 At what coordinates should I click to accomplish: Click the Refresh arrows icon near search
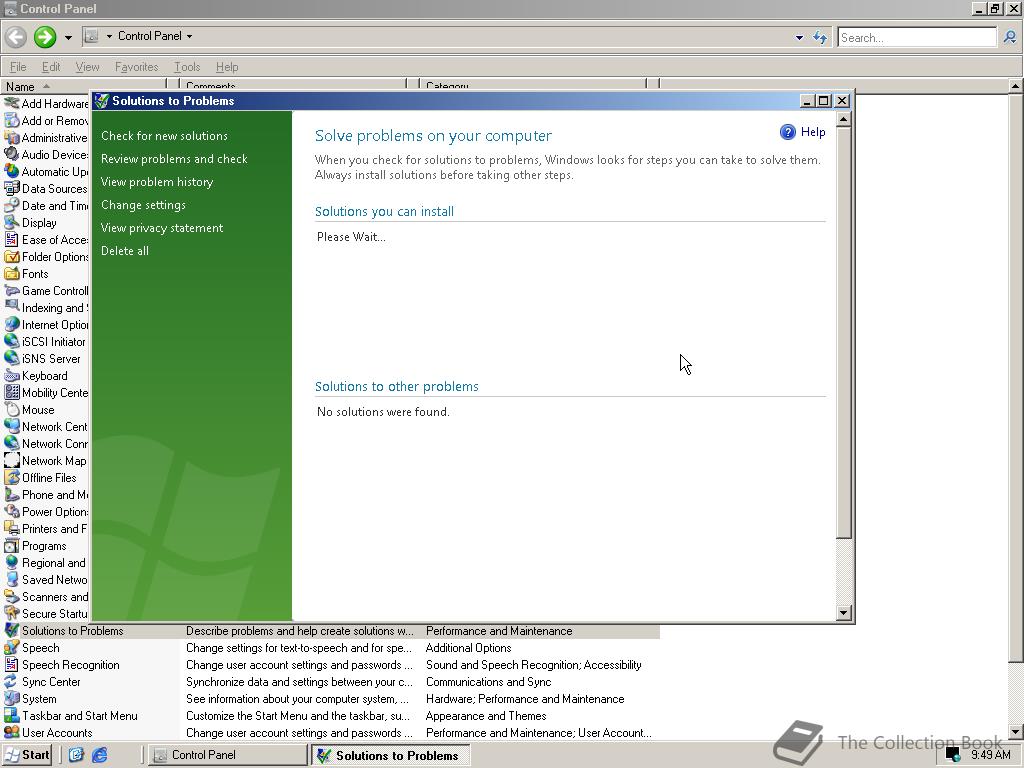coord(820,37)
